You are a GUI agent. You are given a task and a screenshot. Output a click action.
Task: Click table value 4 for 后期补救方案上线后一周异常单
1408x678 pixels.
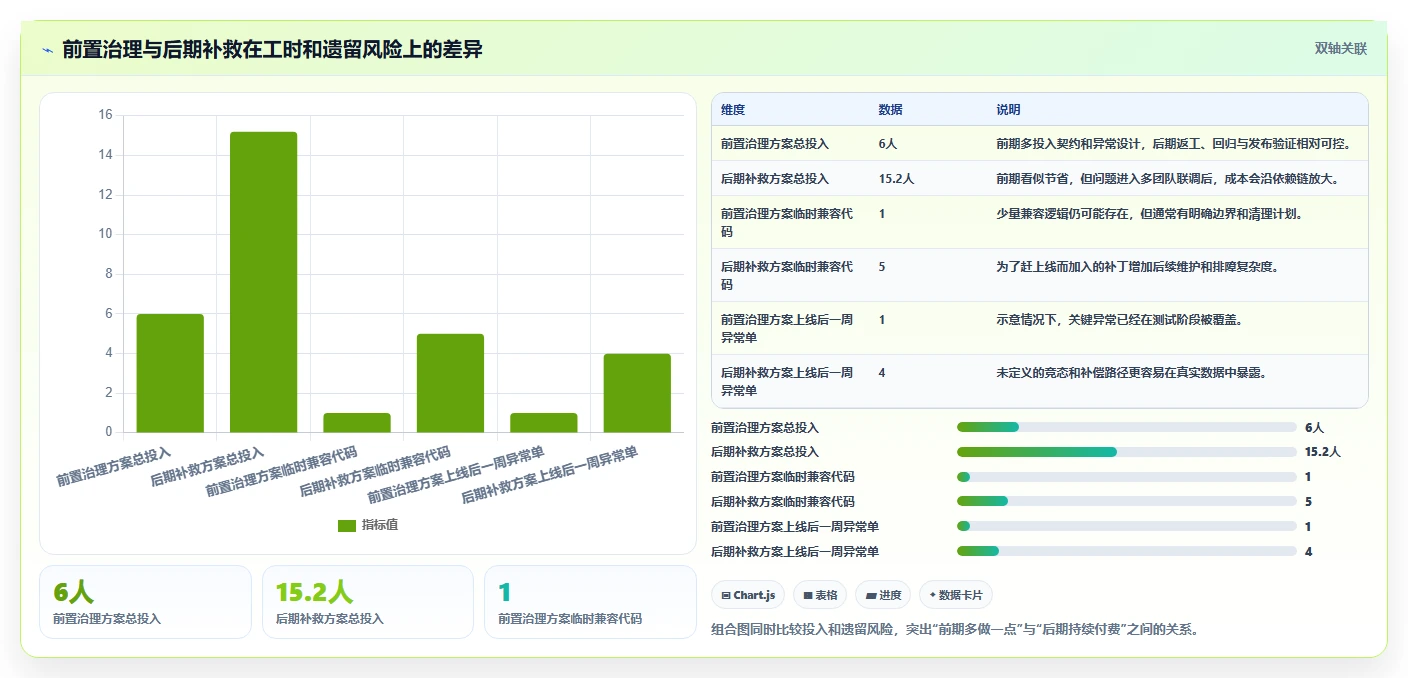tap(882, 372)
